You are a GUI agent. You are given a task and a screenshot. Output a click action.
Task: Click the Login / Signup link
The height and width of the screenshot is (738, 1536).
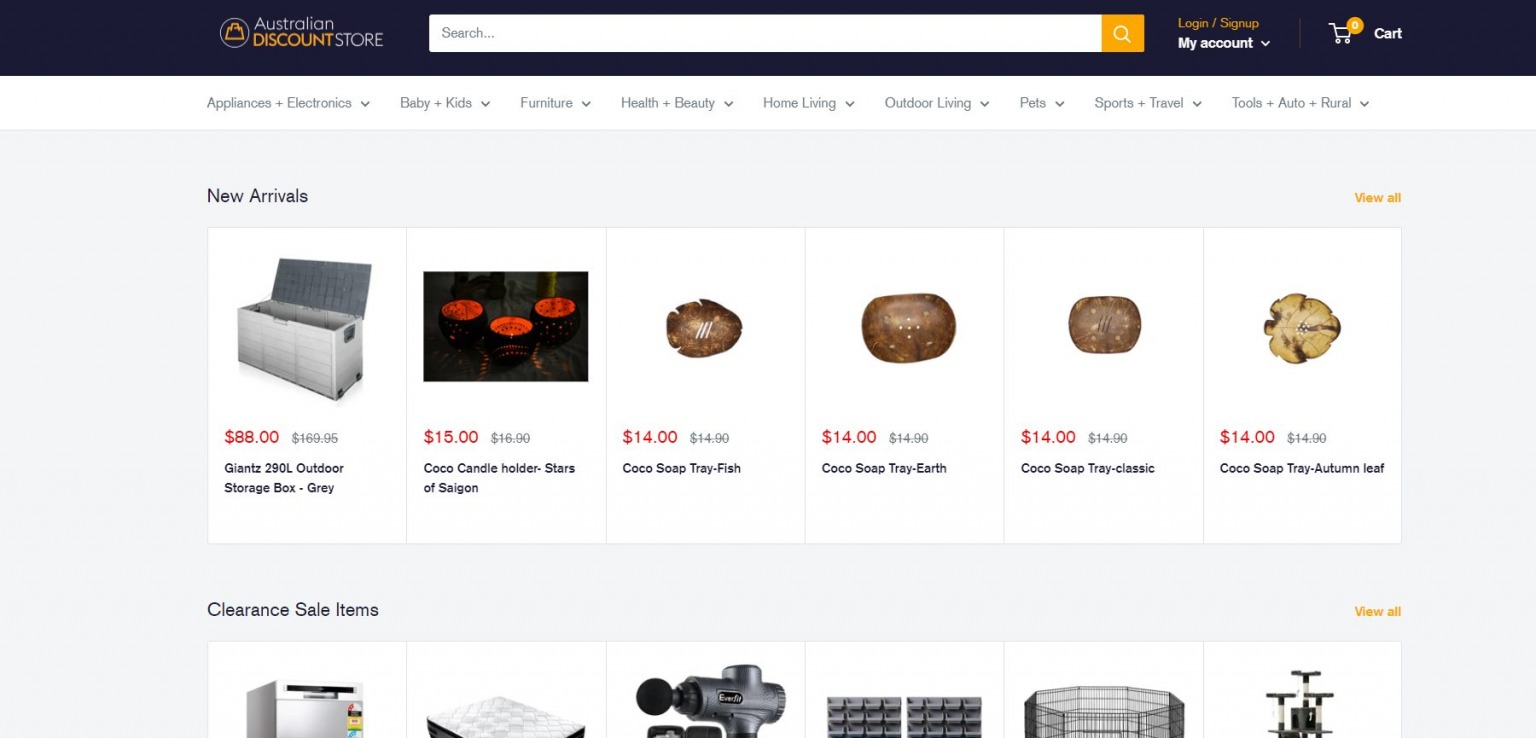point(1218,23)
